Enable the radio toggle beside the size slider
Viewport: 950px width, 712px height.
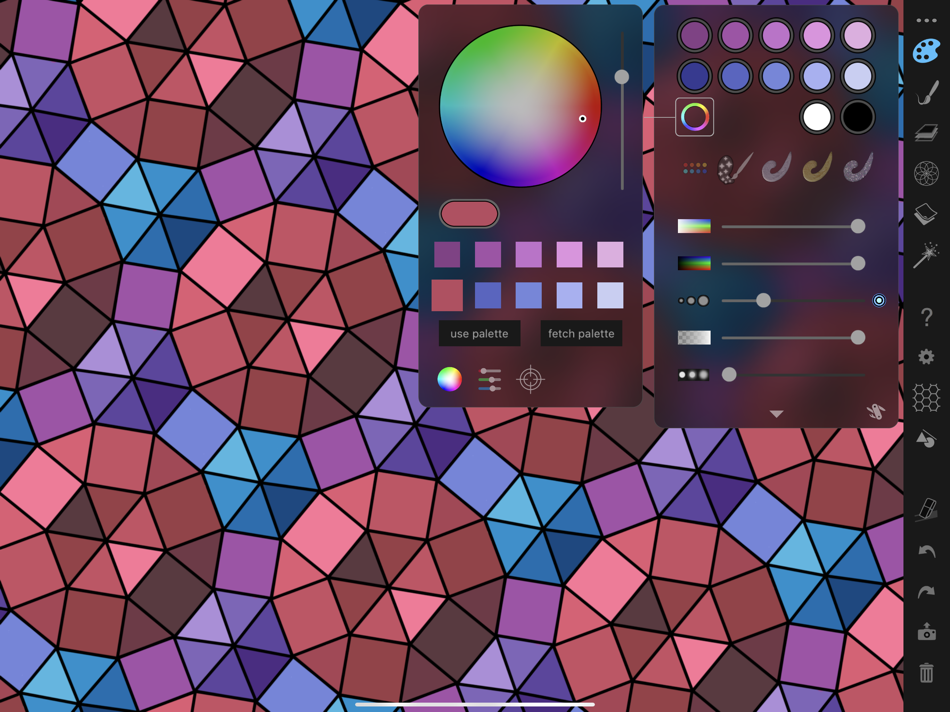pyautogui.click(x=879, y=300)
